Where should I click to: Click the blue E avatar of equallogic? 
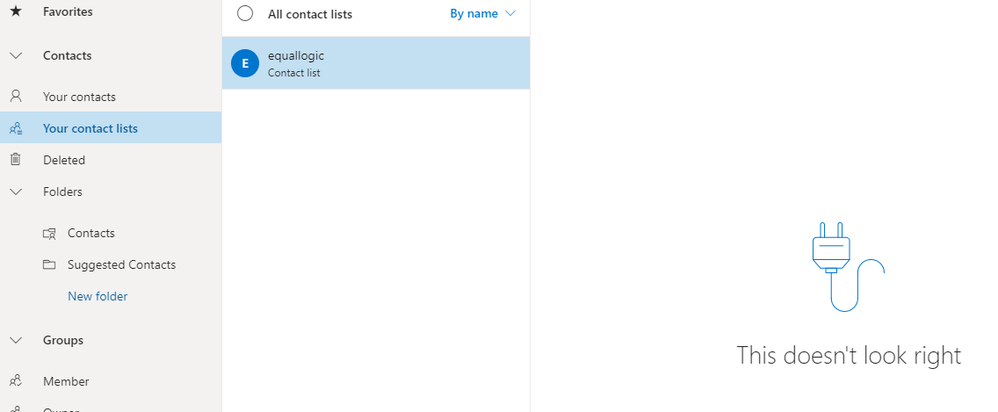[245, 63]
